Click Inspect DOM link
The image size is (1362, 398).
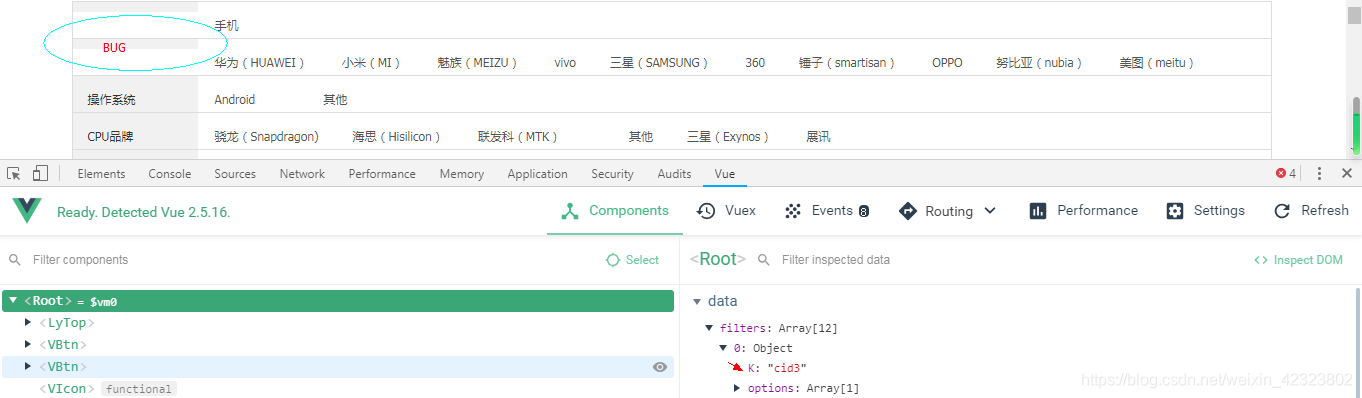coord(1298,260)
